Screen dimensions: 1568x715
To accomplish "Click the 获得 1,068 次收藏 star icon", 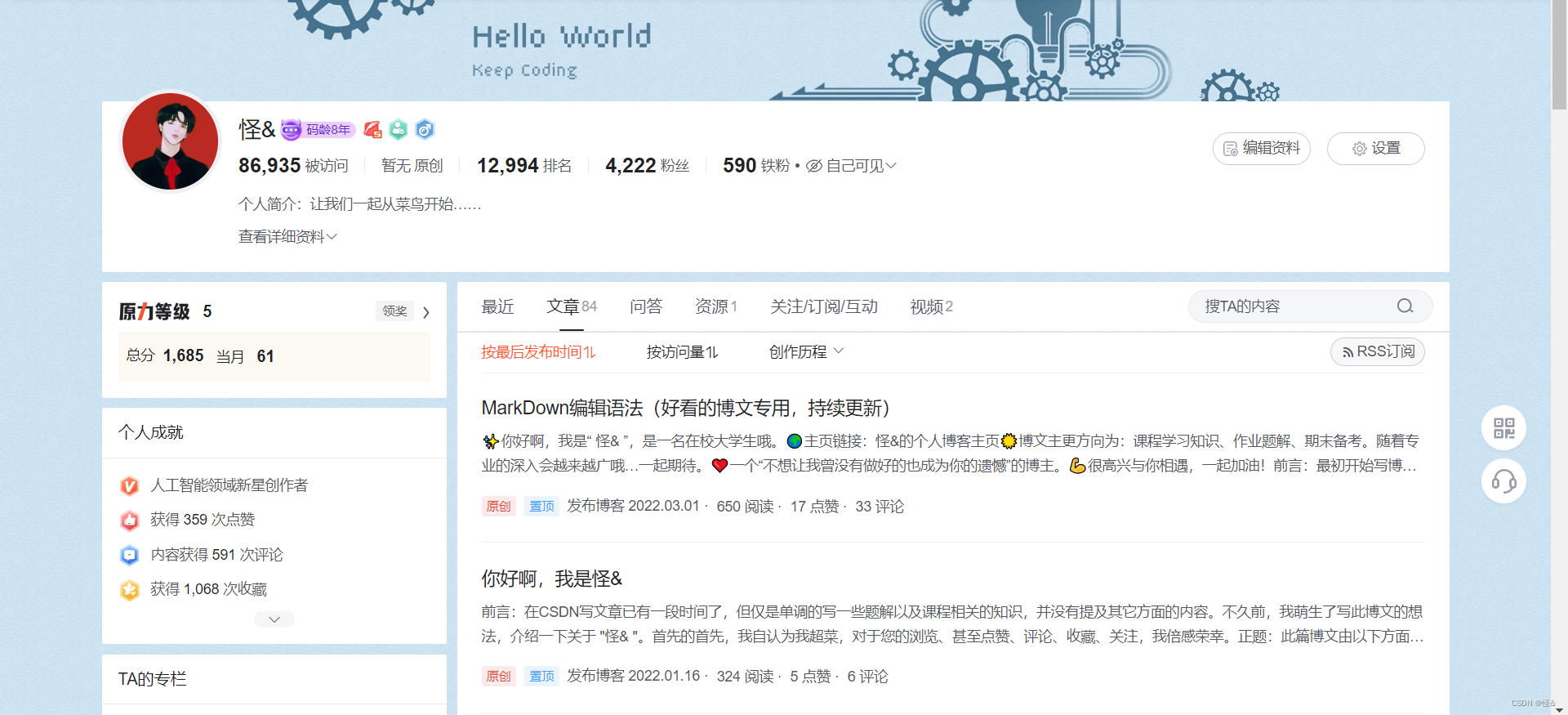I will click(129, 590).
